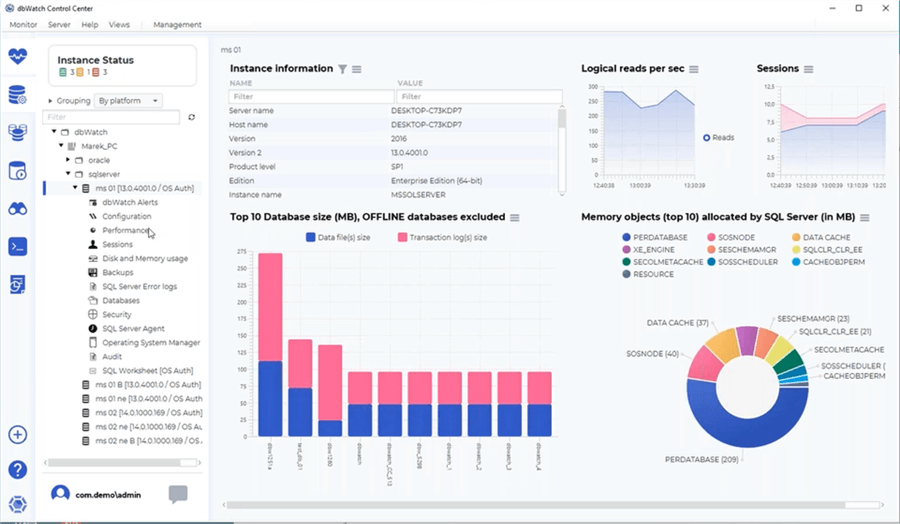Open the SQL console terminal icon
Viewport: 900px width, 524px height.
18,247
